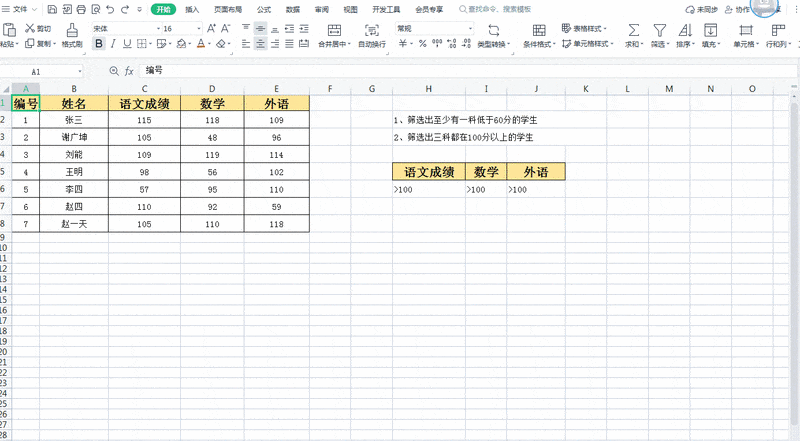Click the decrease indent icon
The width and height of the screenshot is (800, 441).
289,28
